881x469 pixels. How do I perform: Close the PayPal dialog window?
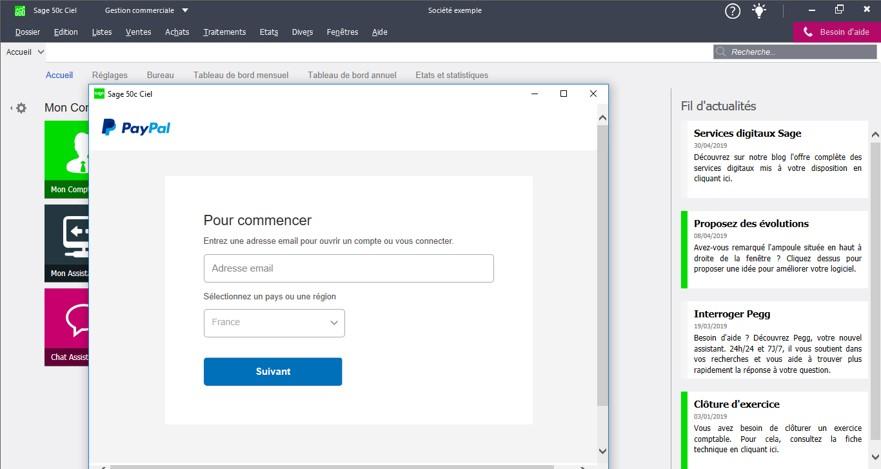[593, 94]
